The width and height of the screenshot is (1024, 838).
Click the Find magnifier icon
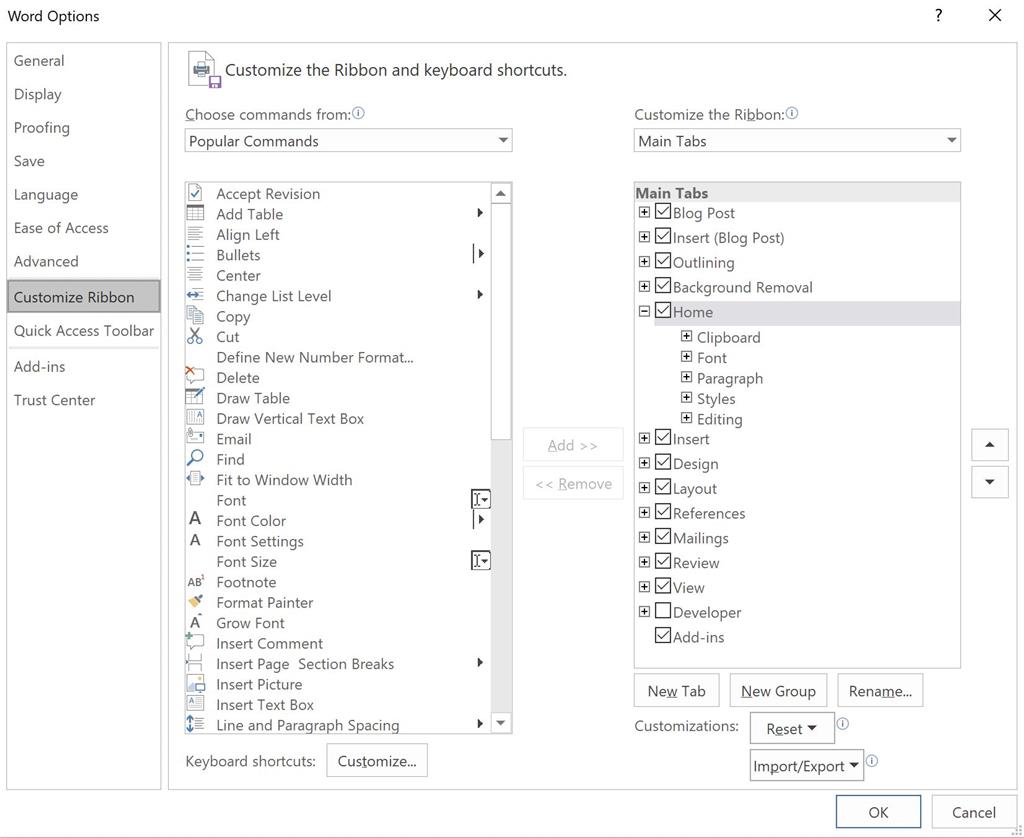[x=195, y=459]
